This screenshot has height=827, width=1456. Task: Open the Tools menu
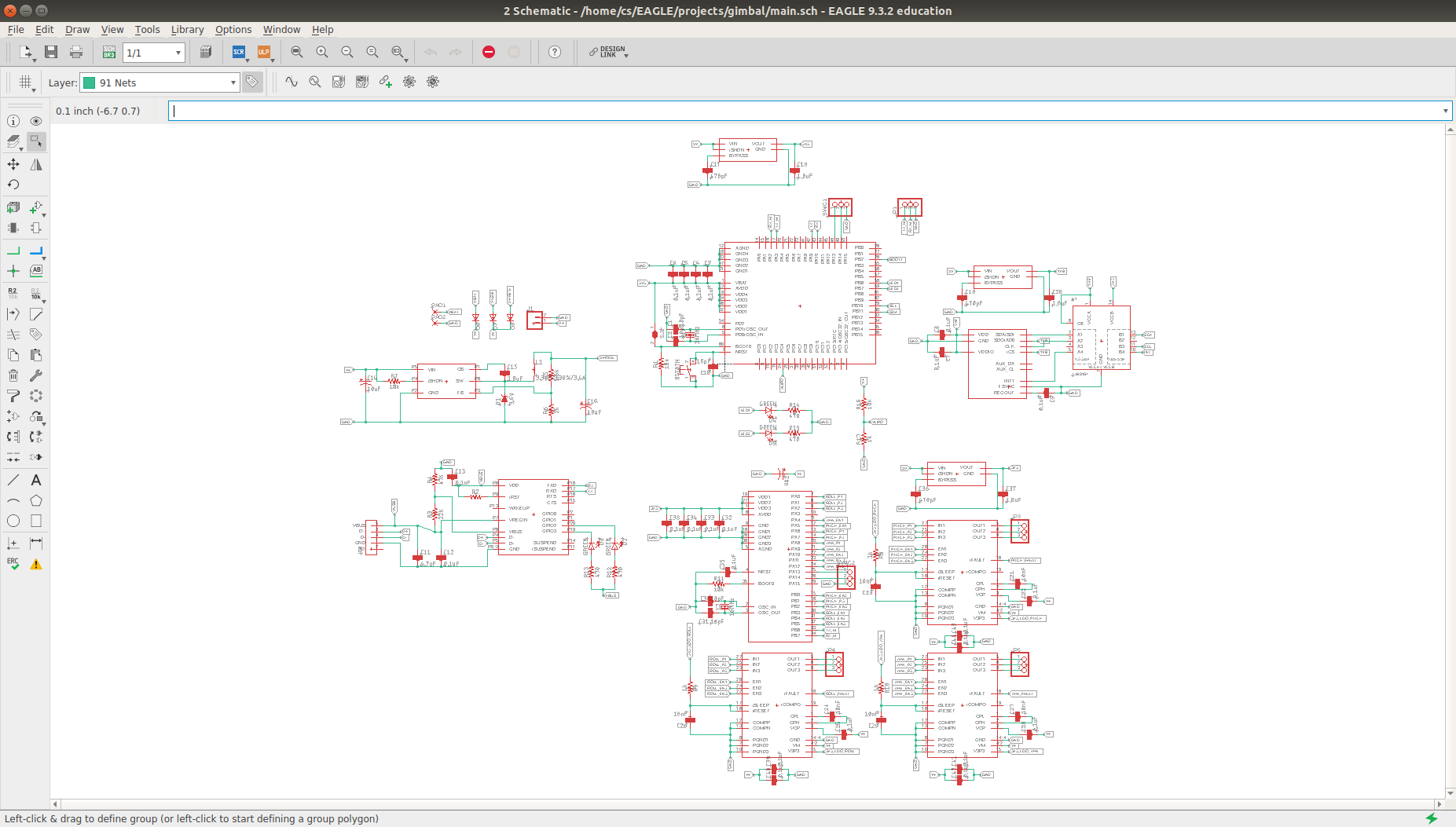pos(147,29)
